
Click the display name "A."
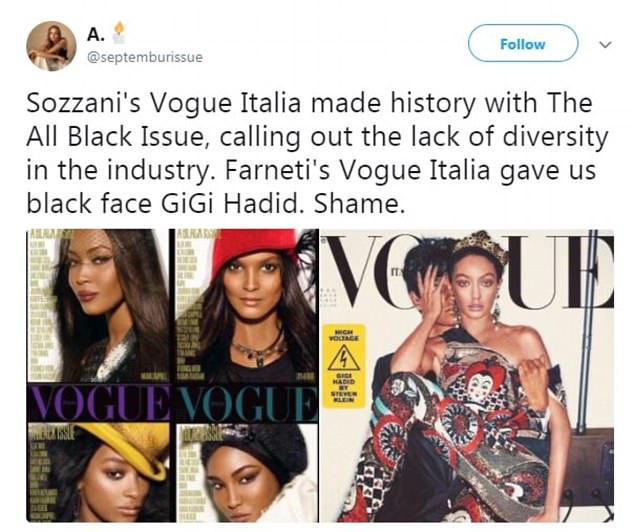(x=96, y=35)
